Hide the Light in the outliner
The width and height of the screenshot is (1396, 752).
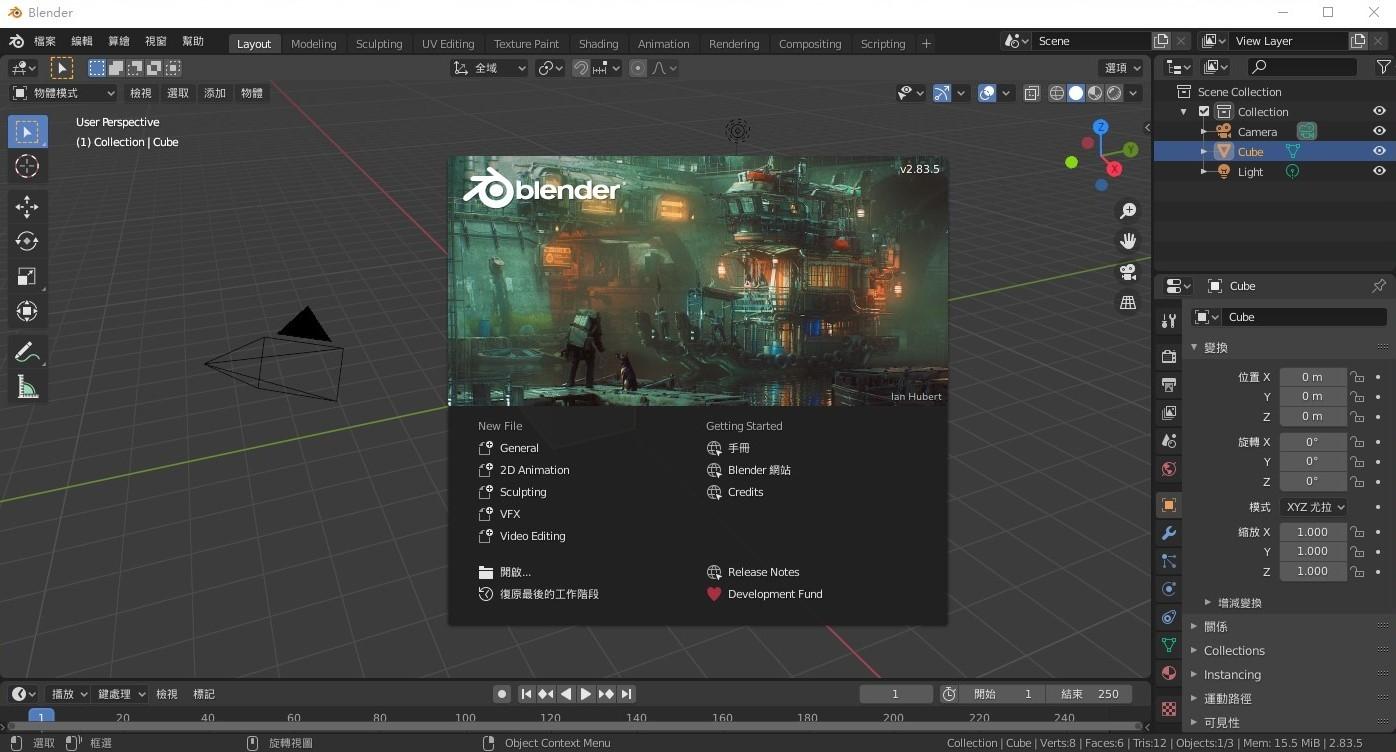(1379, 171)
